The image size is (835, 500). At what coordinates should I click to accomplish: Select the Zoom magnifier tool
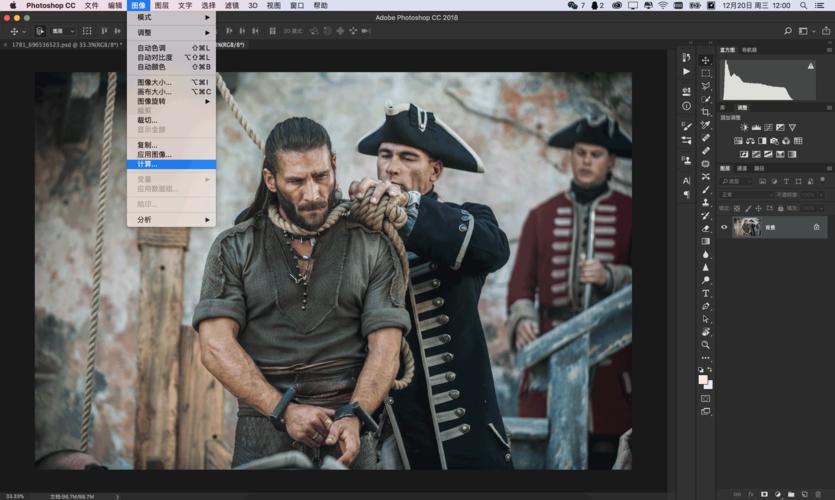pos(706,345)
